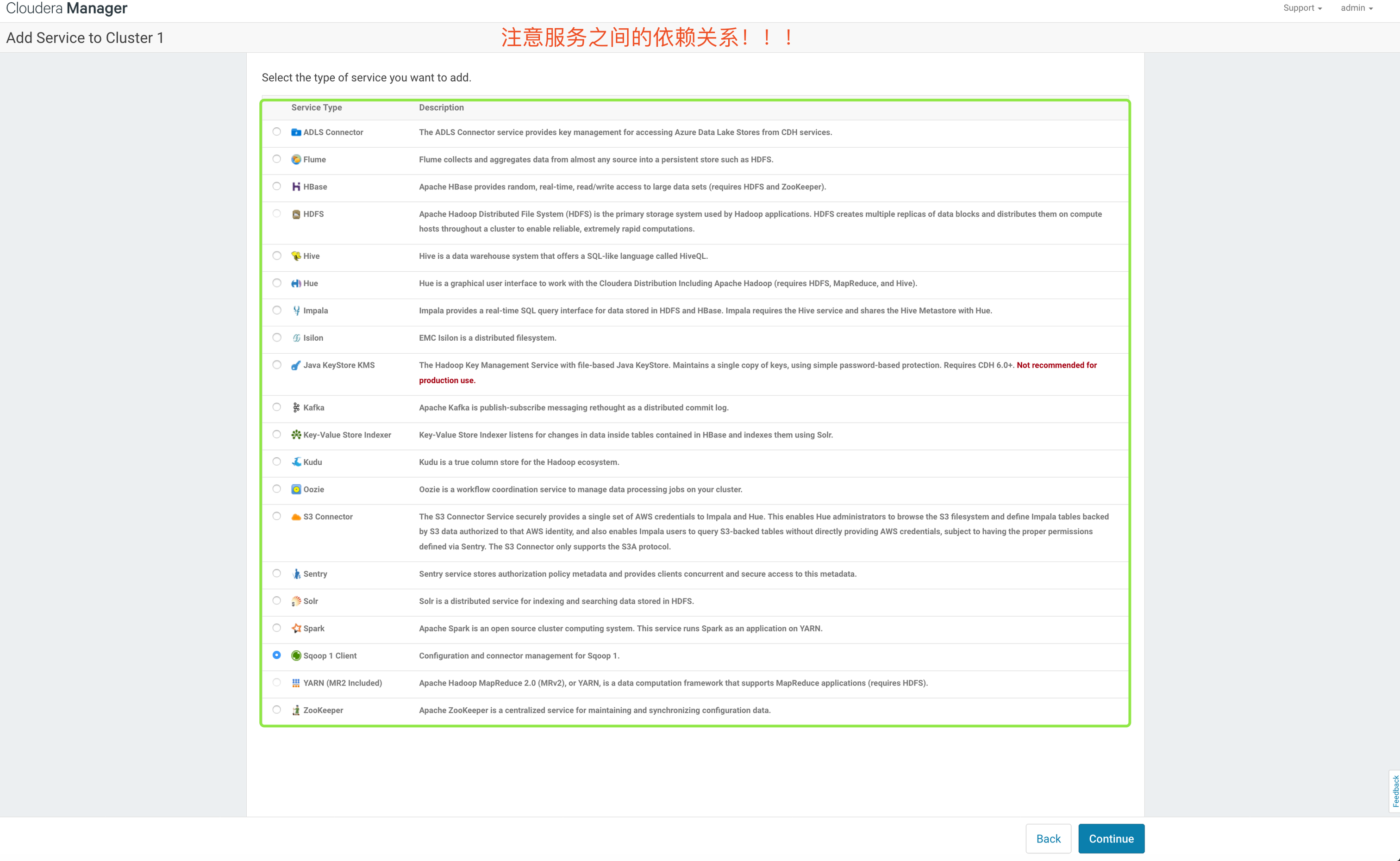Image resolution: width=1400 pixels, height=861 pixels.
Task: Click the ZooKeeper service icon
Action: pyautogui.click(x=296, y=711)
